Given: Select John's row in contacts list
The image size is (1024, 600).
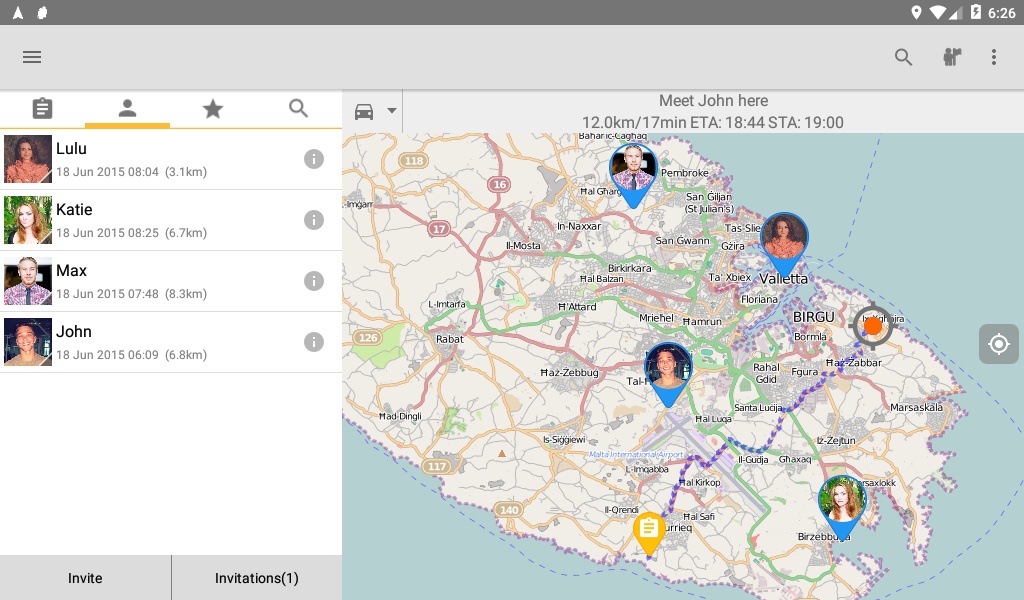Looking at the screenshot, I should [x=171, y=342].
